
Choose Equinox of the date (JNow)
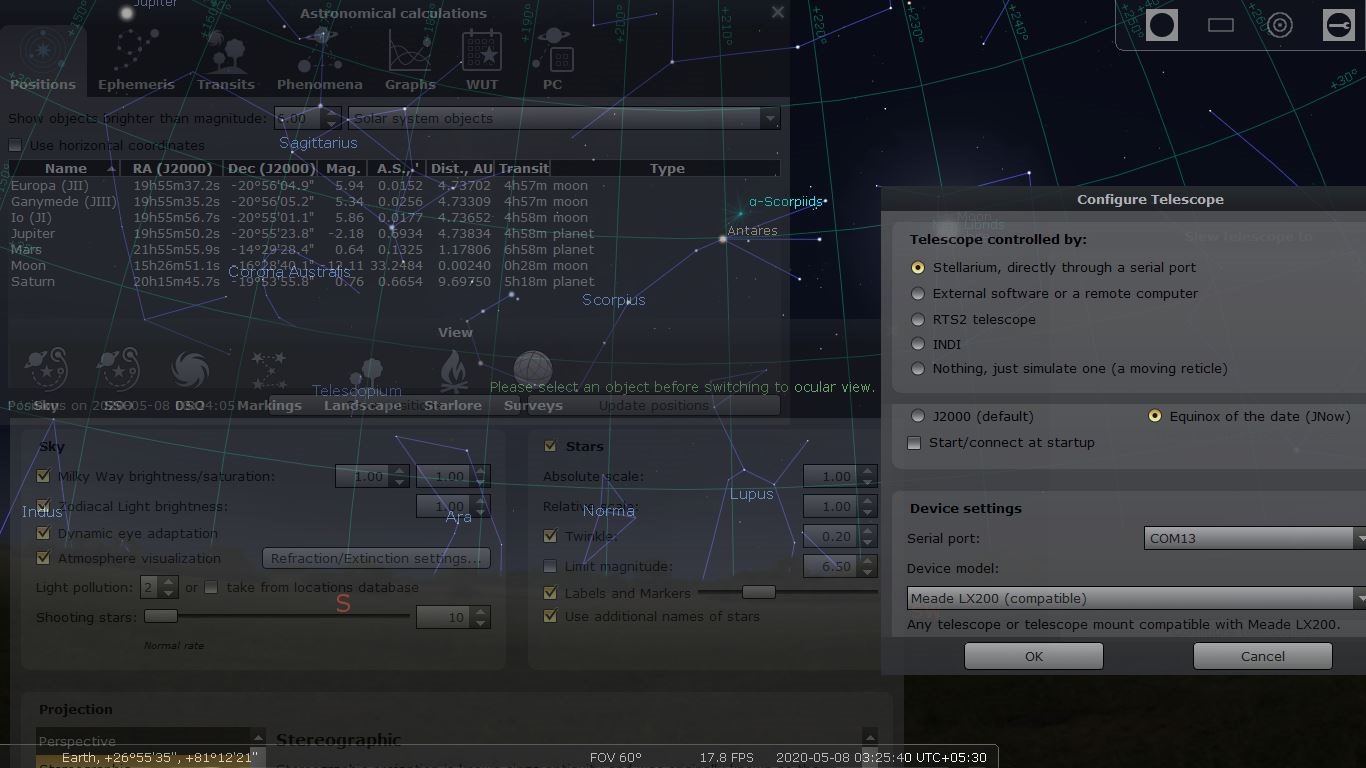click(1155, 416)
